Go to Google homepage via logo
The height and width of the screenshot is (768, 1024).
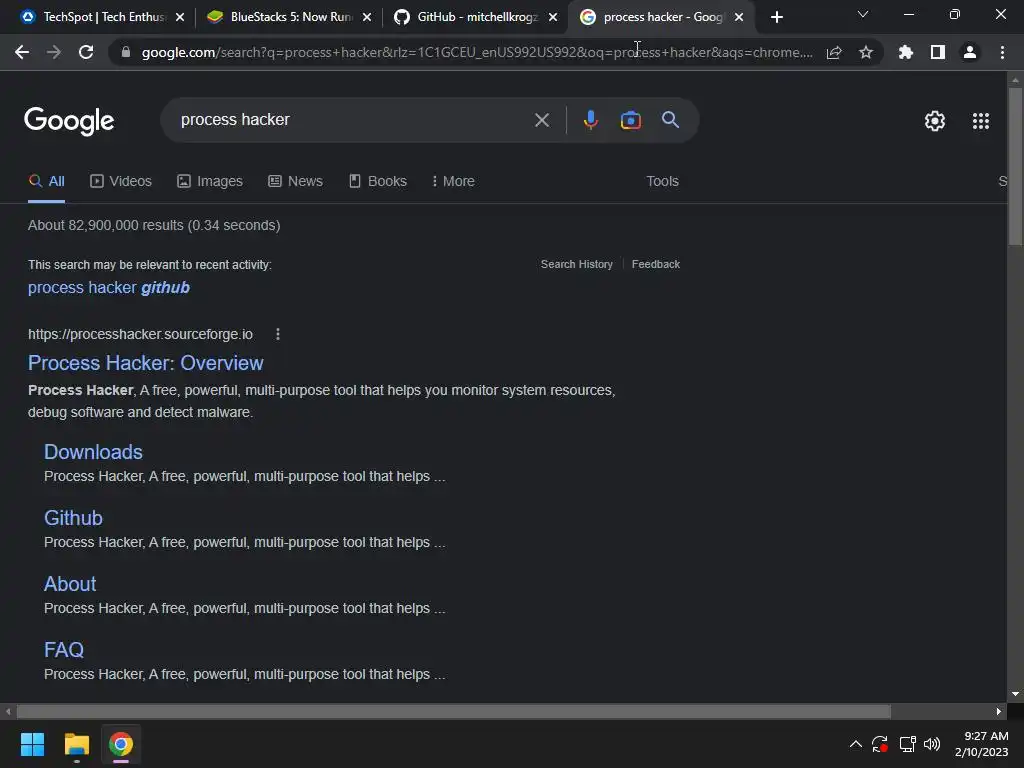69,121
